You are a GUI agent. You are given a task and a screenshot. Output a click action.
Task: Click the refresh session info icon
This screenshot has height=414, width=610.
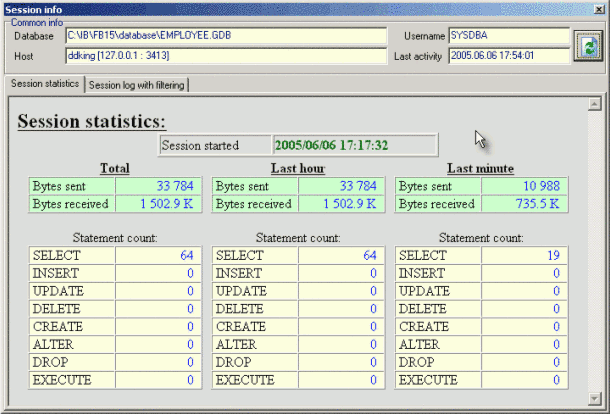coord(586,45)
